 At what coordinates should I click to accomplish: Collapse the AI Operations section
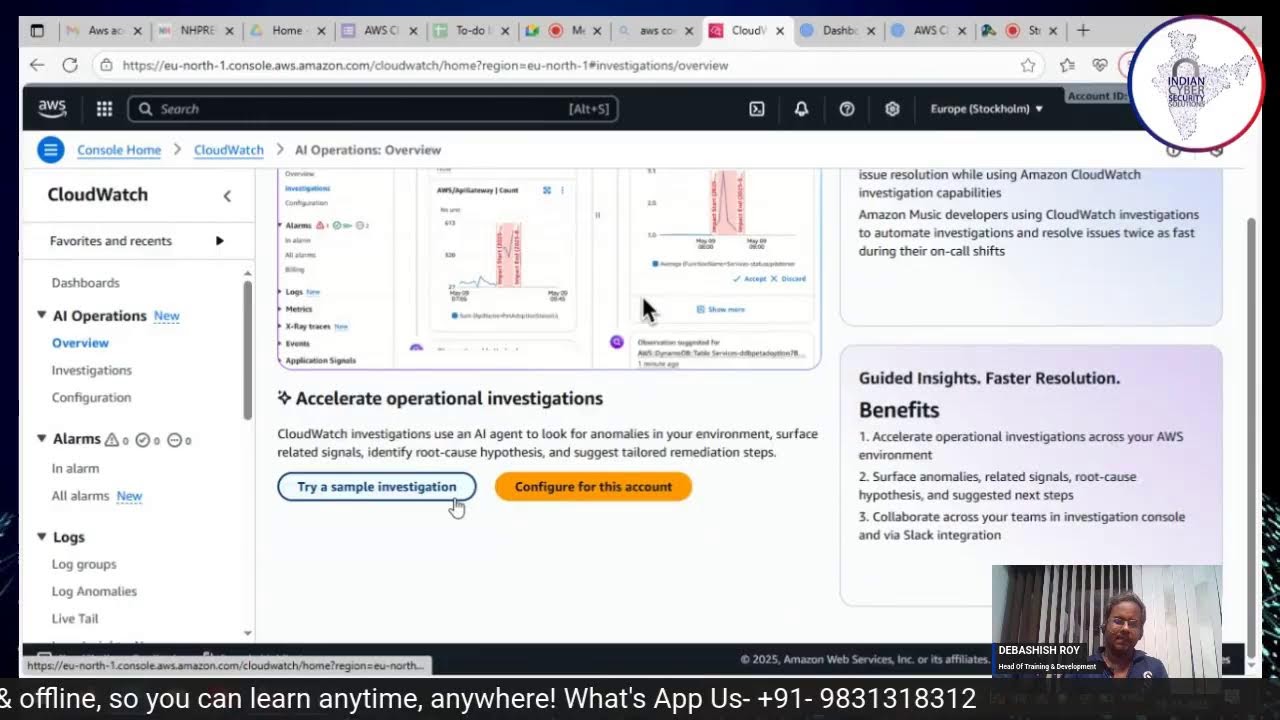pyautogui.click(x=42, y=315)
